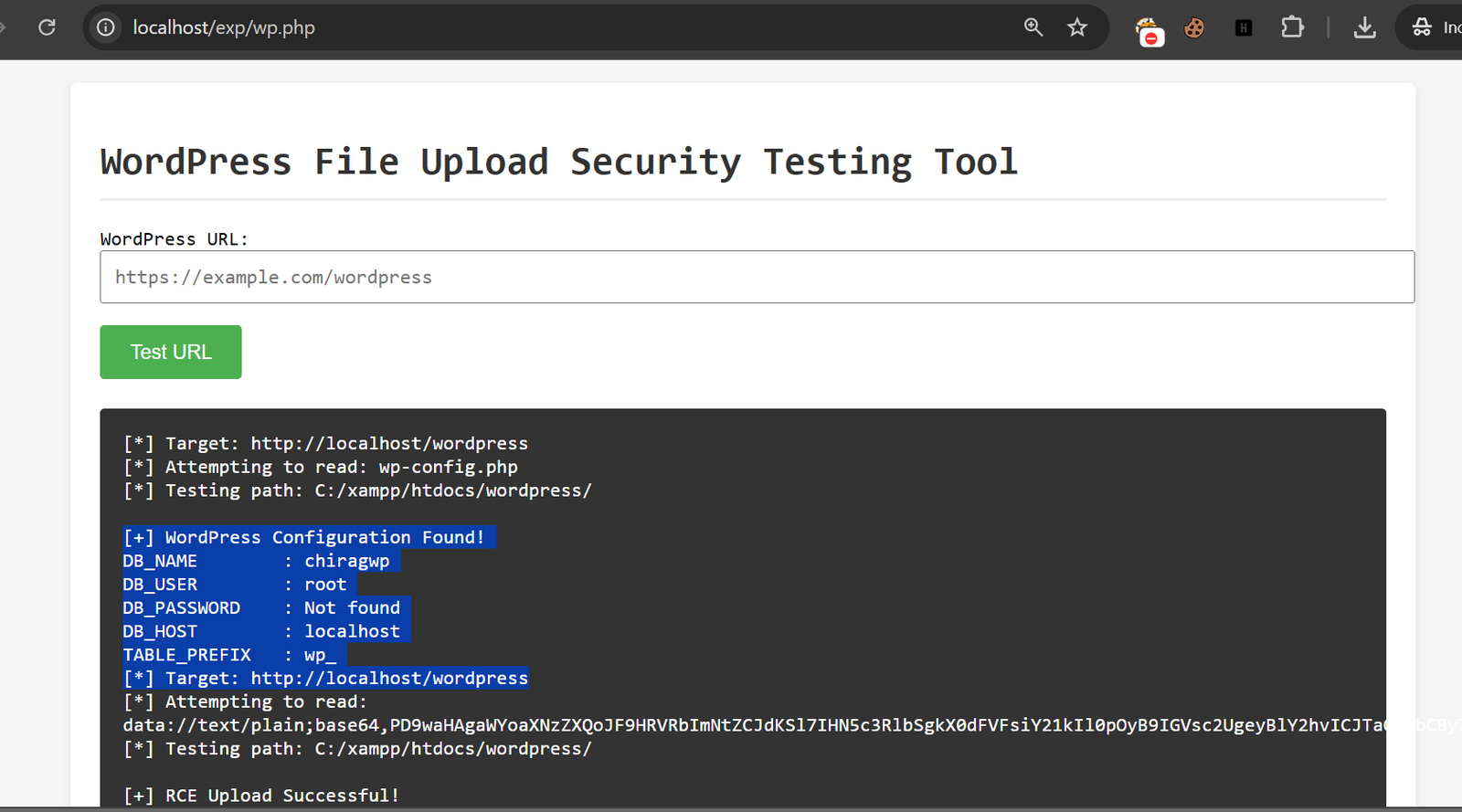The image size is (1462, 812).
Task: Click the DB_NAME label
Action: [x=160, y=561]
